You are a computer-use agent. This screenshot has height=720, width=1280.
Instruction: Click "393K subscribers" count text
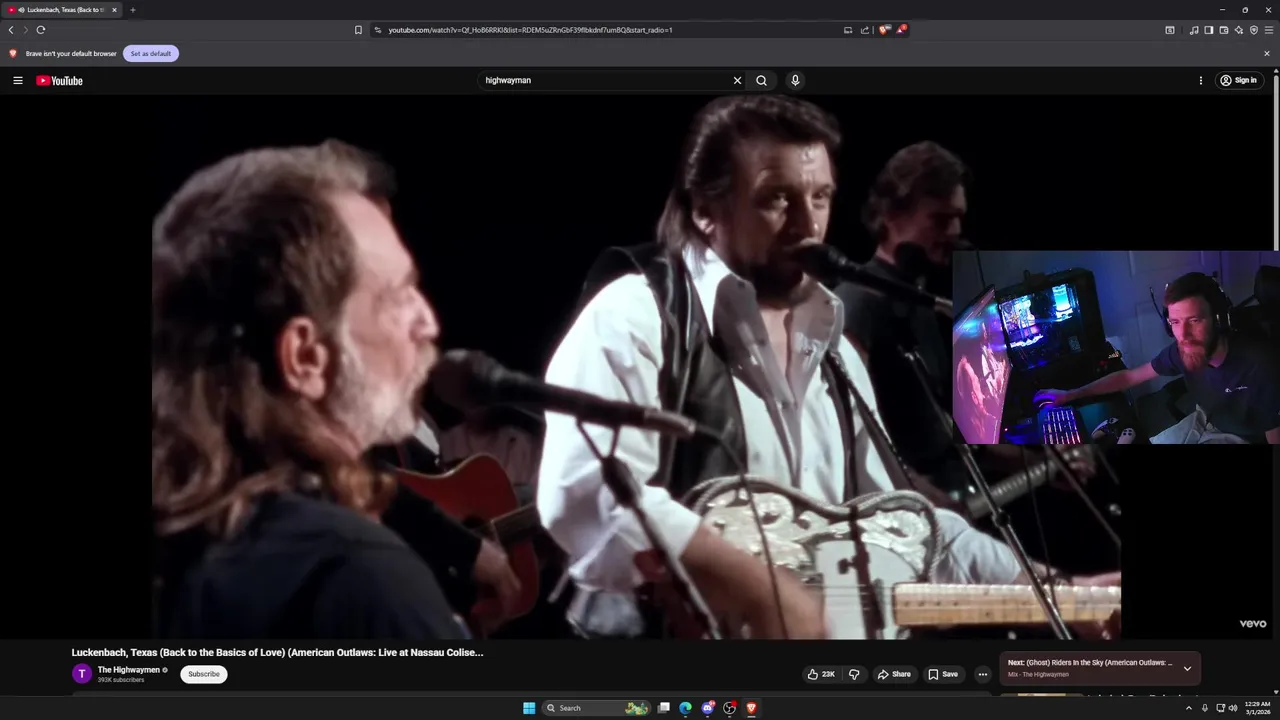(x=121, y=680)
